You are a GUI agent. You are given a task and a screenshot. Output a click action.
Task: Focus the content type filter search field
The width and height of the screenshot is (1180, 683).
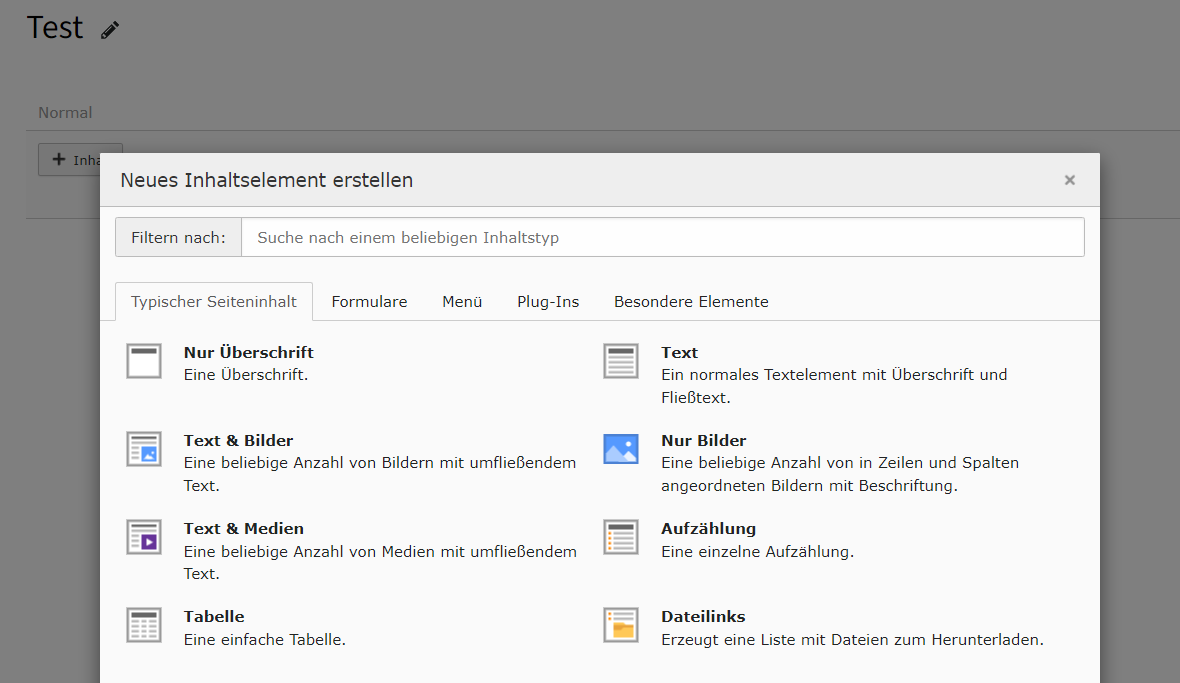click(662, 238)
